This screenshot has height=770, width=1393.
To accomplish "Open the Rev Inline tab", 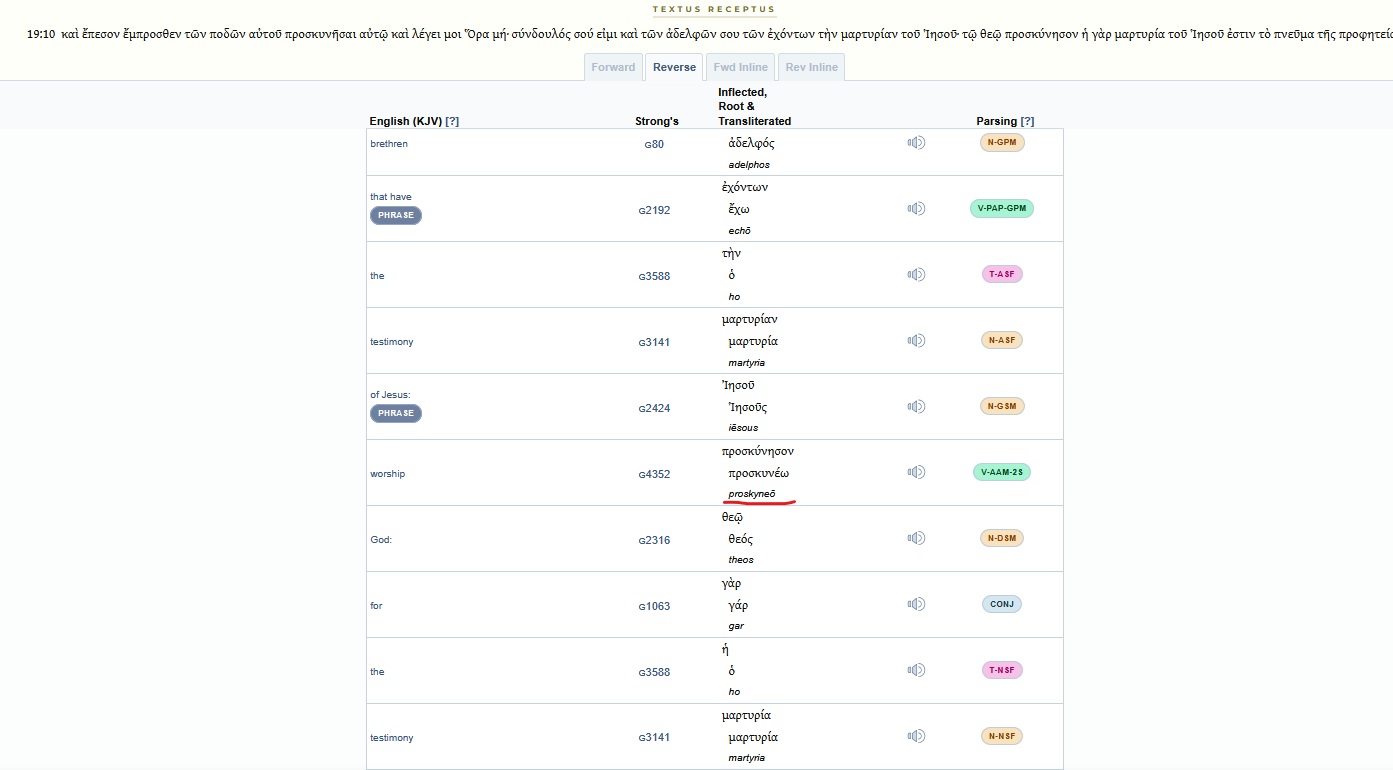I will (811, 67).
